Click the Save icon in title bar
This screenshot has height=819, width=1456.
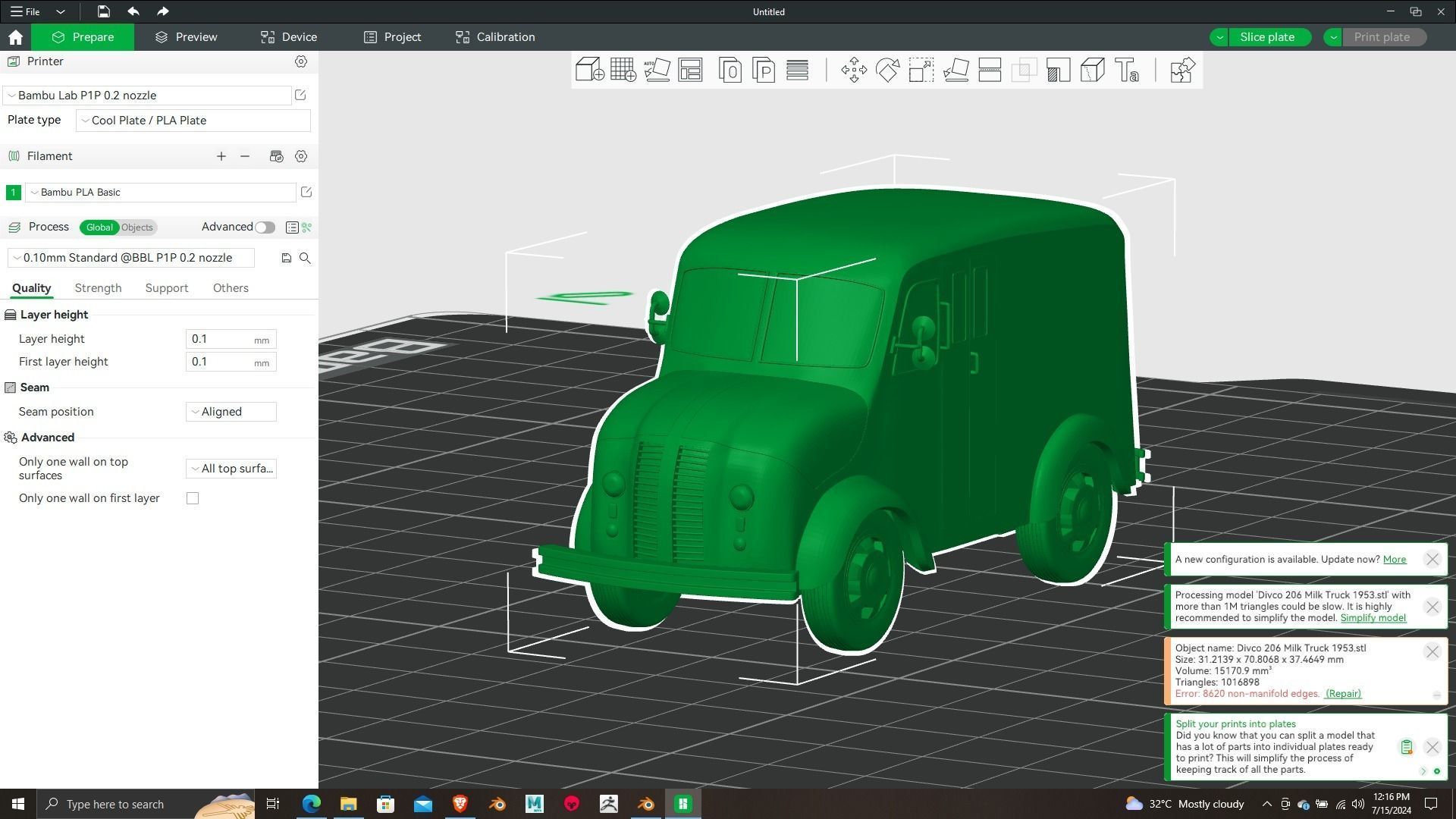click(103, 11)
